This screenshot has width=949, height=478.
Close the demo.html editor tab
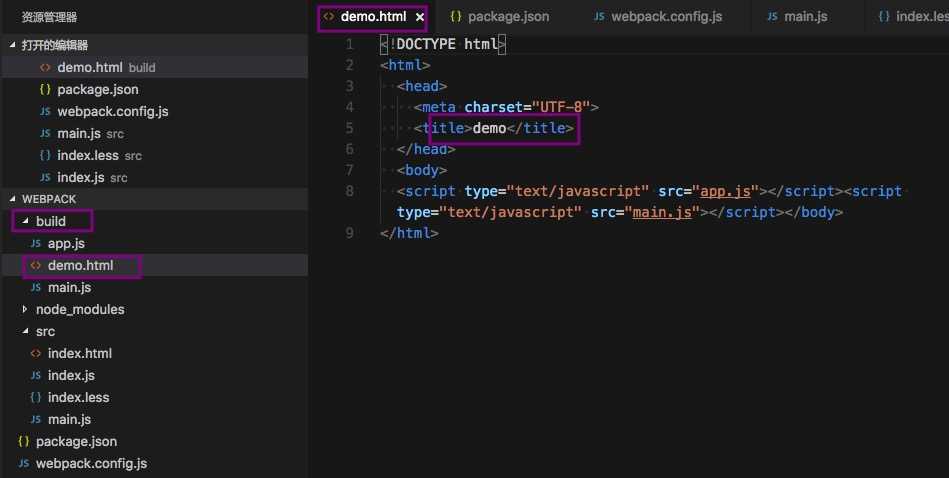[x=419, y=17]
